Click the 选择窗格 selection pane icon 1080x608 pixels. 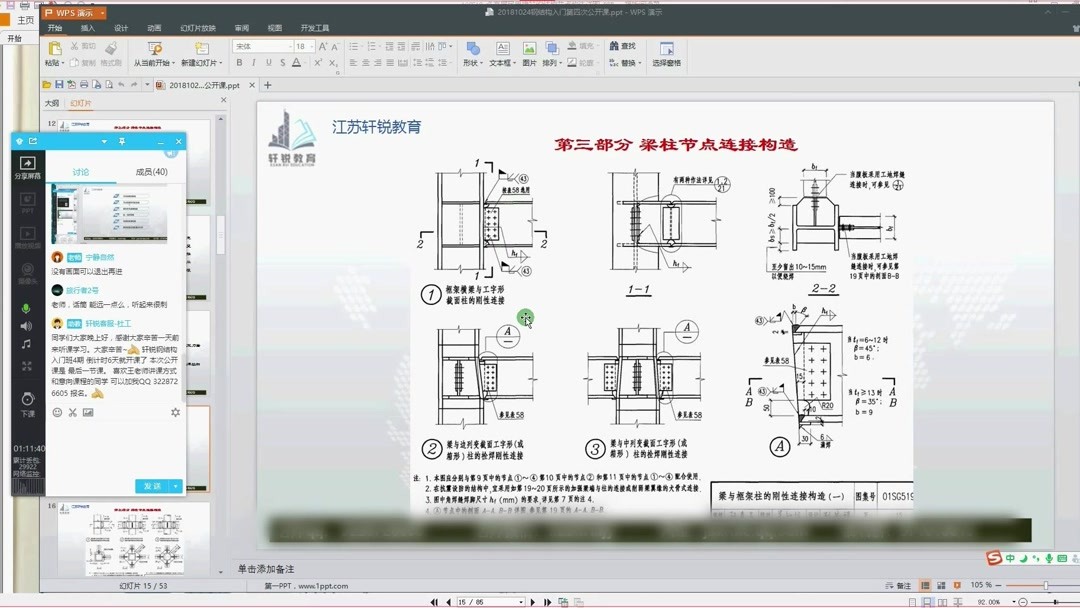click(x=666, y=54)
